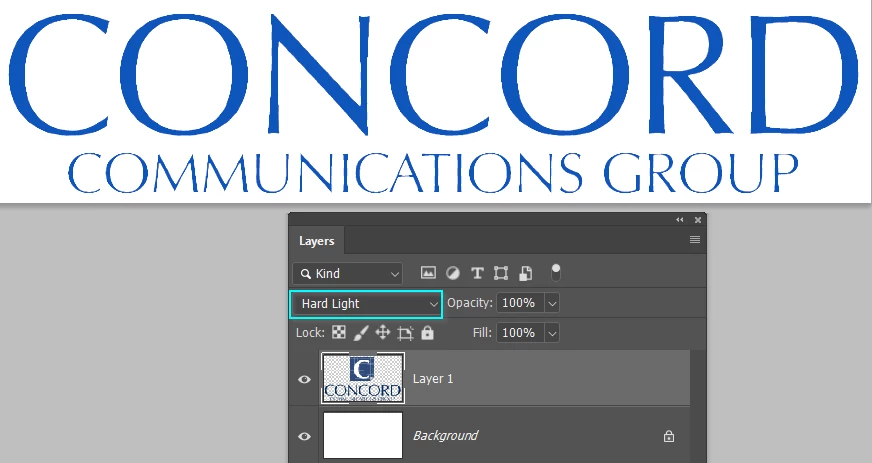The width and height of the screenshot is (872, 463).
Task: Click the Fill 100% value field
Action: click(x=521, y=333)
